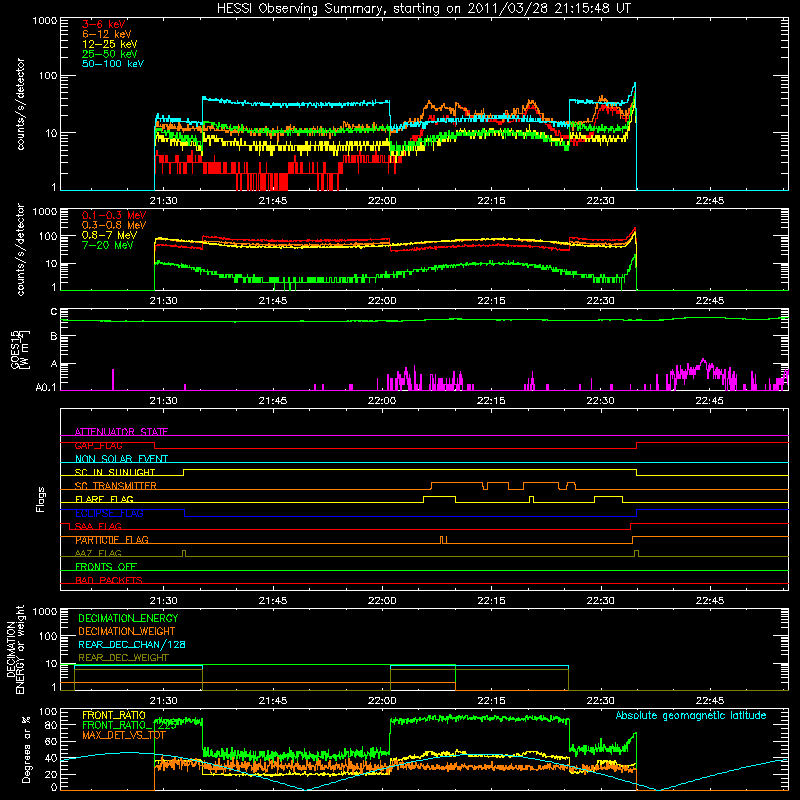This screenshot has height=800, width=800.
Task: Click the 21:30 tick under the keV panel
Action: pyautogui.click(x=163, y=201)
